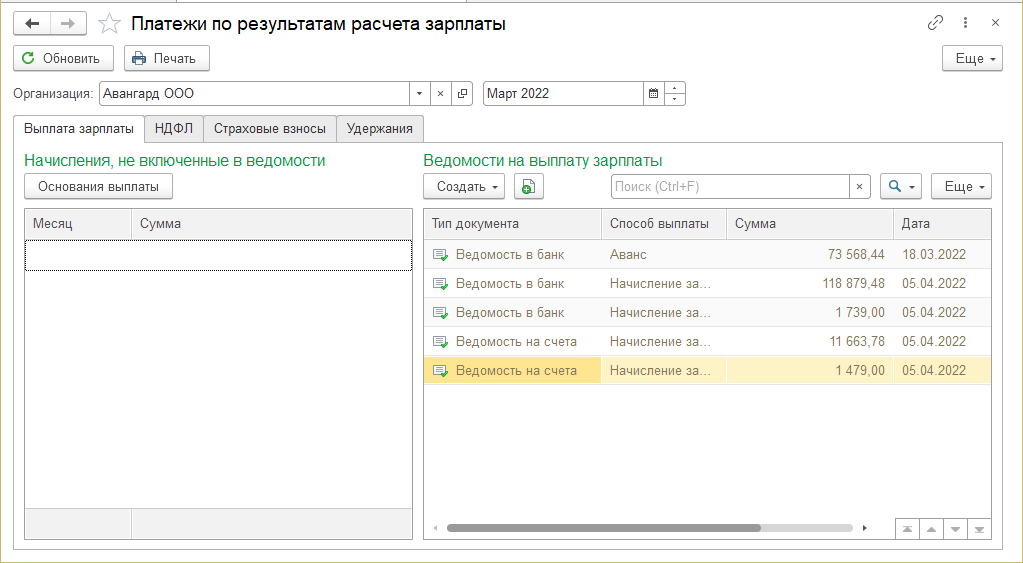The width and height of the screenshot is (1023, 563).
Task: Clear the Организация field
Action: pos(441,94)
